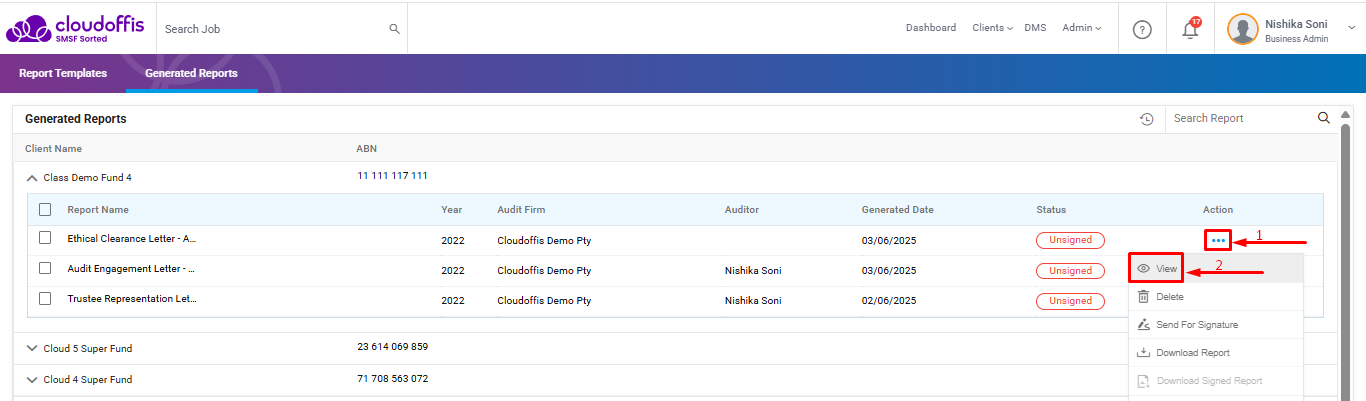Screen dimensions: 1366x401
Task: Open actions dots for Ethical Clearance Letter
Action: [x=1217, y=241]
